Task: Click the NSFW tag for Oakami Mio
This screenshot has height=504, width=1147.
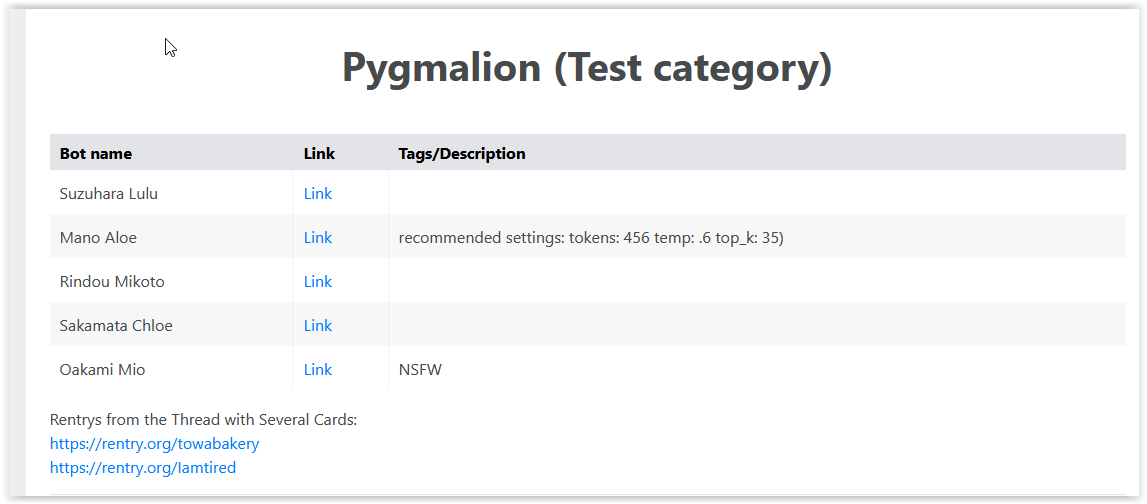Action: 420,370
